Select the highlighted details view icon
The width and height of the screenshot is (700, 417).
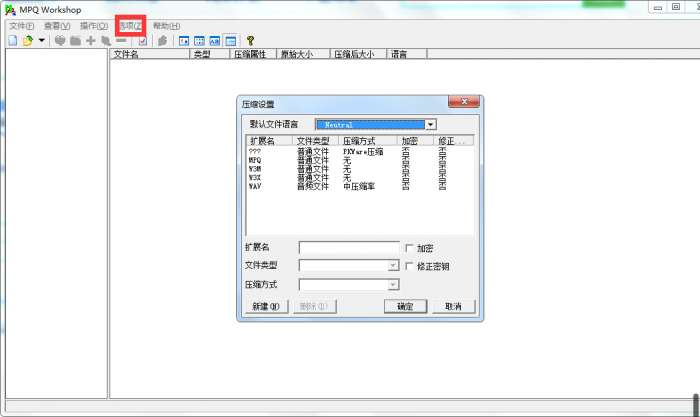[231, 41]
